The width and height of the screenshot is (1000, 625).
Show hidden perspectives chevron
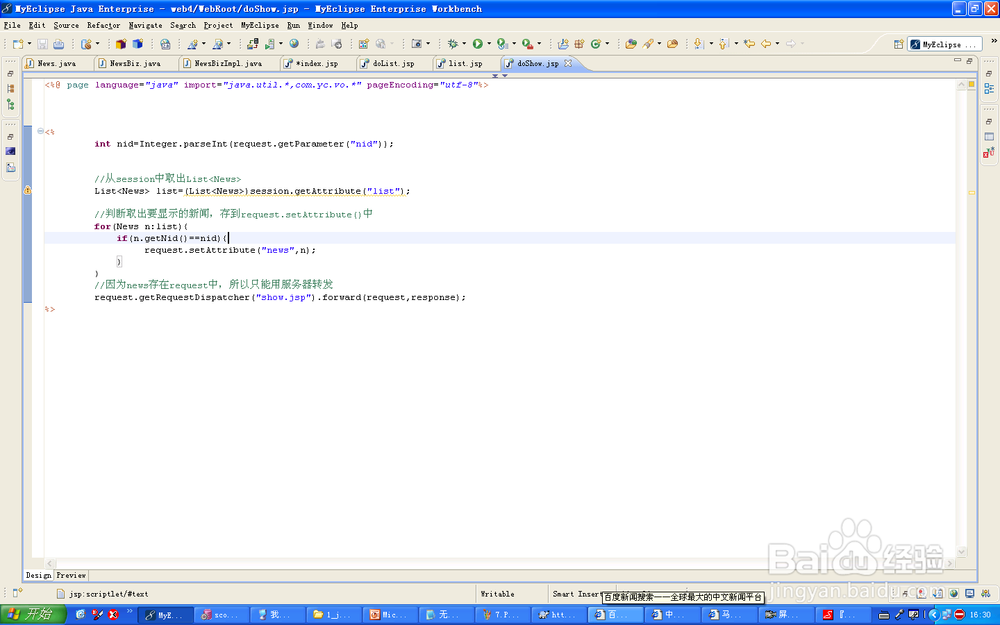(994, 41)
